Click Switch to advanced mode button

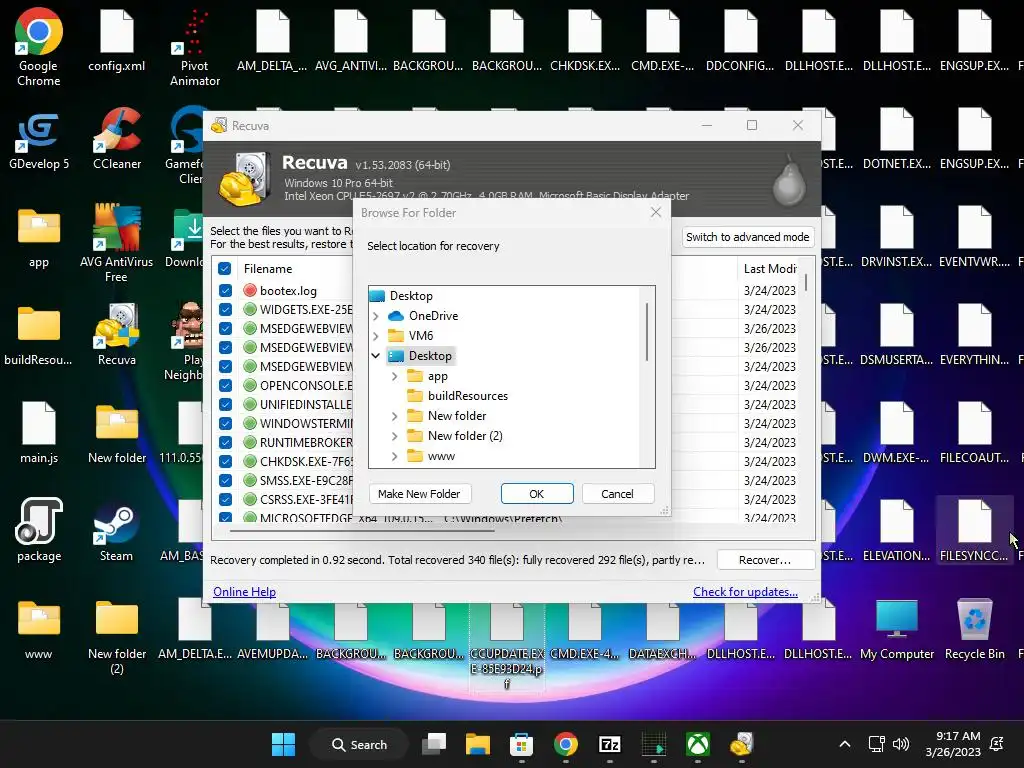point(748,237)
